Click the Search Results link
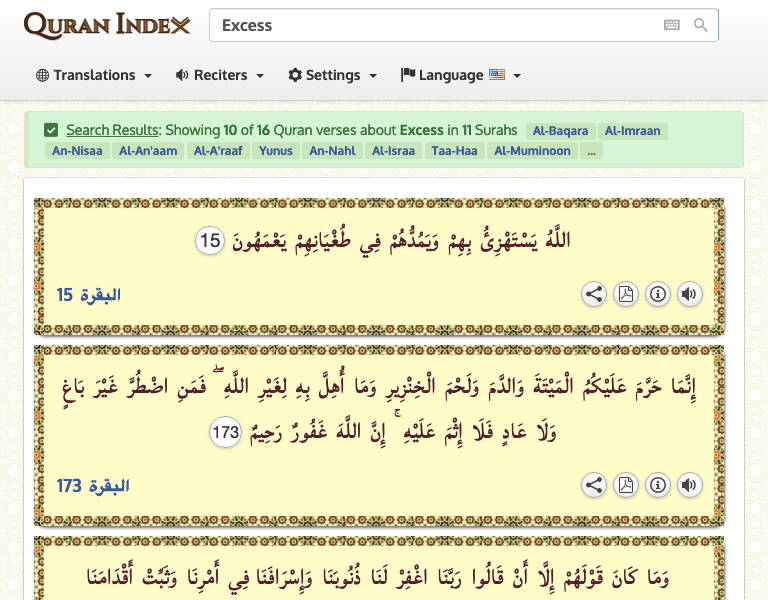The image size is (768, 600). coord(112,130)
